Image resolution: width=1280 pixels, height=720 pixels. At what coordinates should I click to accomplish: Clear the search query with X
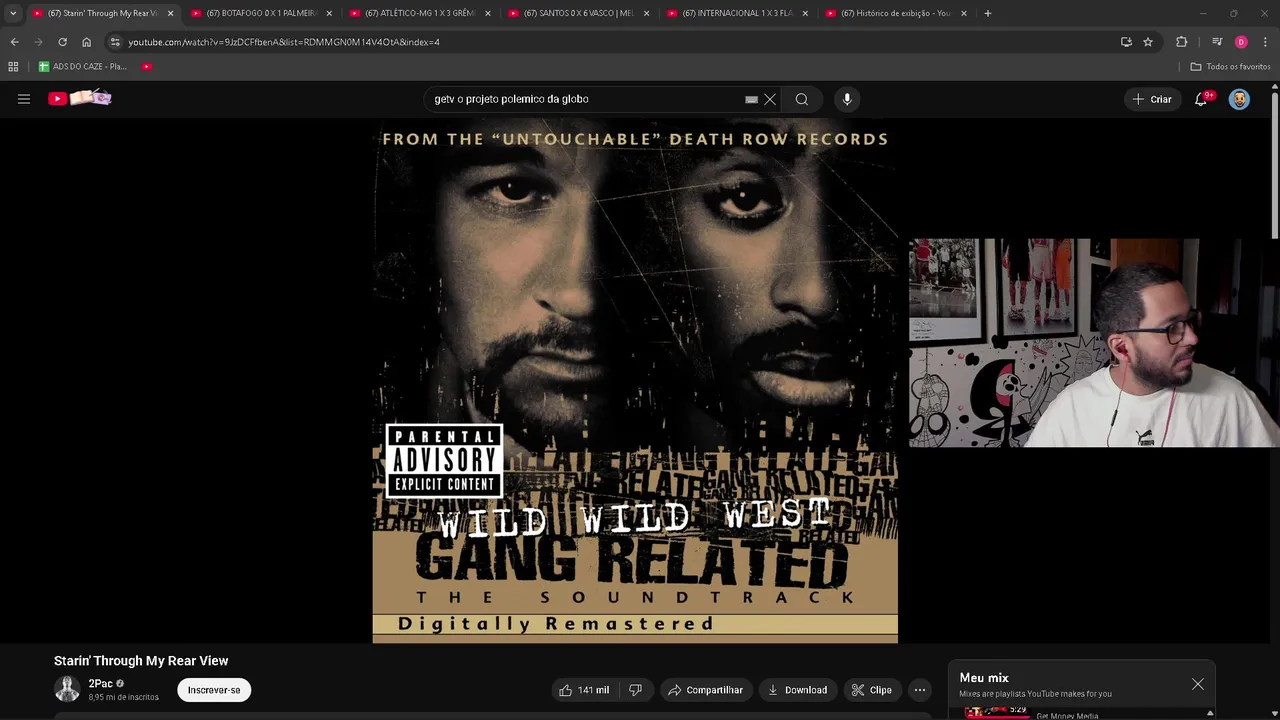(770, 99)
